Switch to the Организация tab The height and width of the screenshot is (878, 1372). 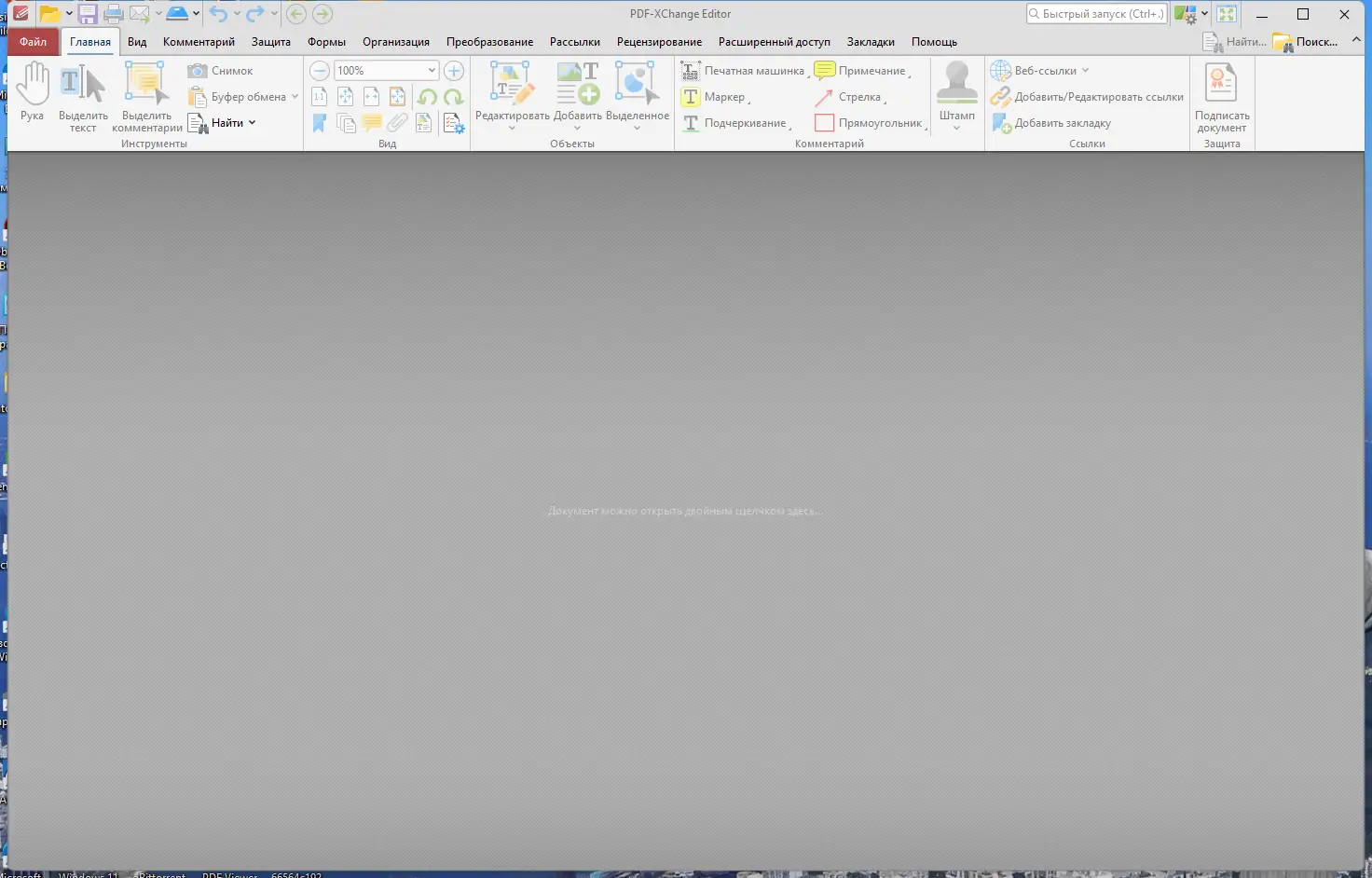(x=396, y=42)
